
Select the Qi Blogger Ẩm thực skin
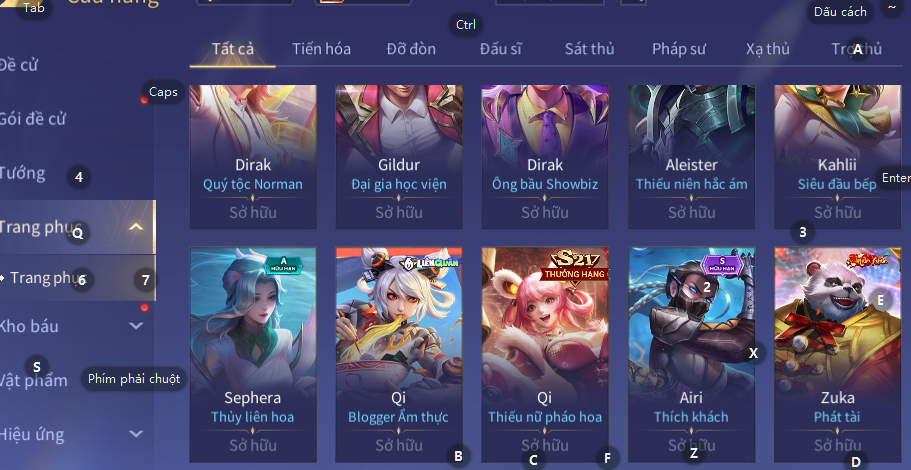tap(399, 354)
